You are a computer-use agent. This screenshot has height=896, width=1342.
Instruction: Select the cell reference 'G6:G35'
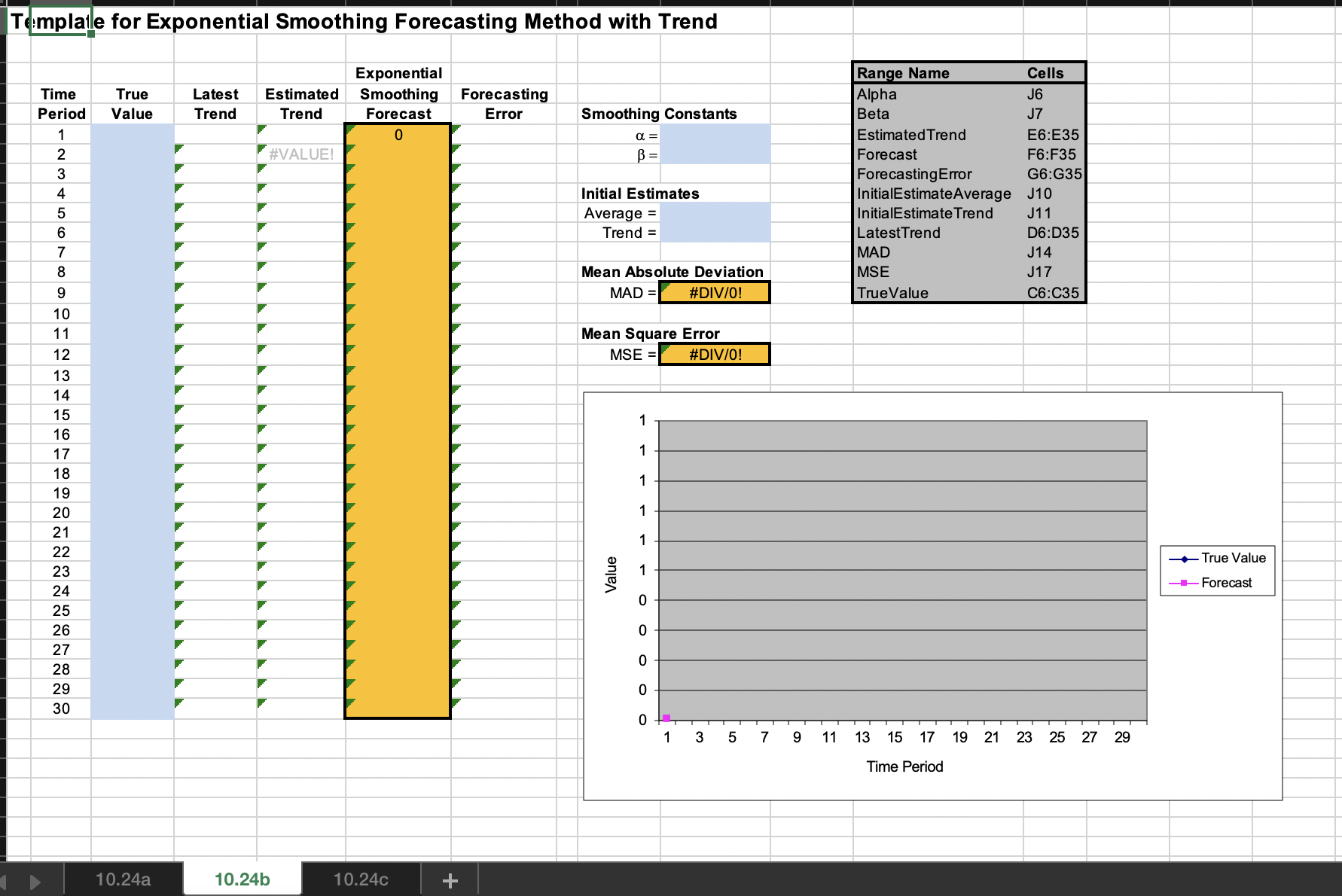[1054, 174]
